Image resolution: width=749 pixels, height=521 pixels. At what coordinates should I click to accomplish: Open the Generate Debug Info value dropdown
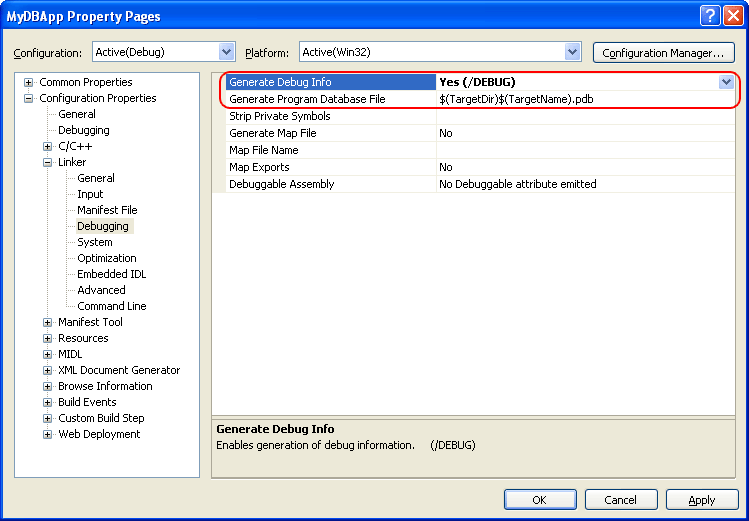[x=726, y=82]
